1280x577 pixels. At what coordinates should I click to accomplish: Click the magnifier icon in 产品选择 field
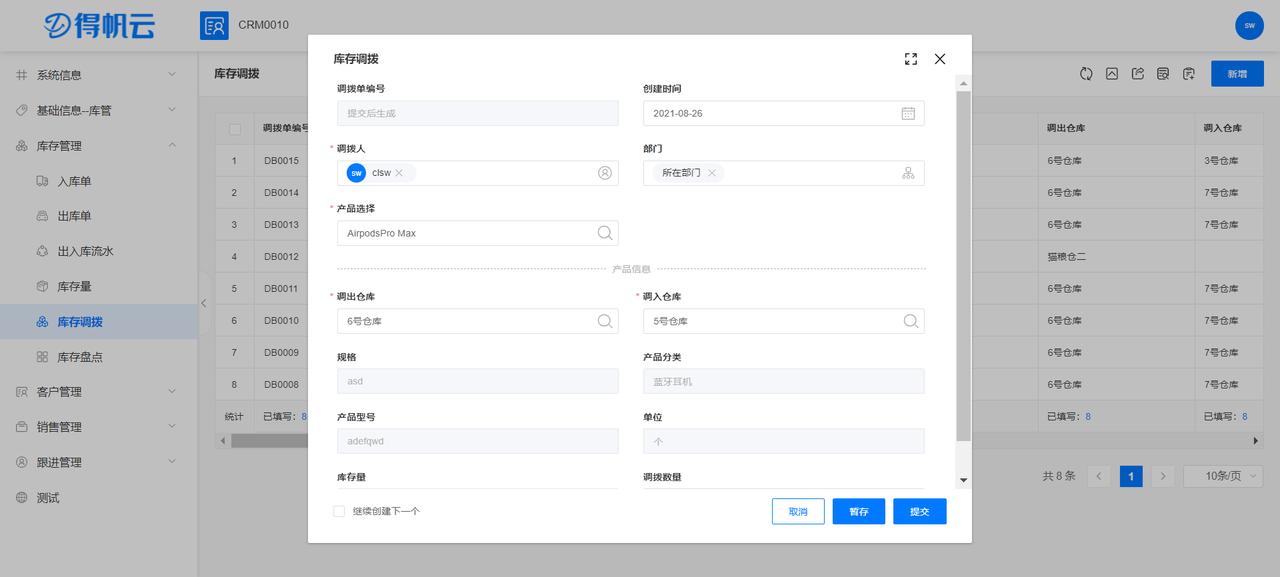pos(604,232)
